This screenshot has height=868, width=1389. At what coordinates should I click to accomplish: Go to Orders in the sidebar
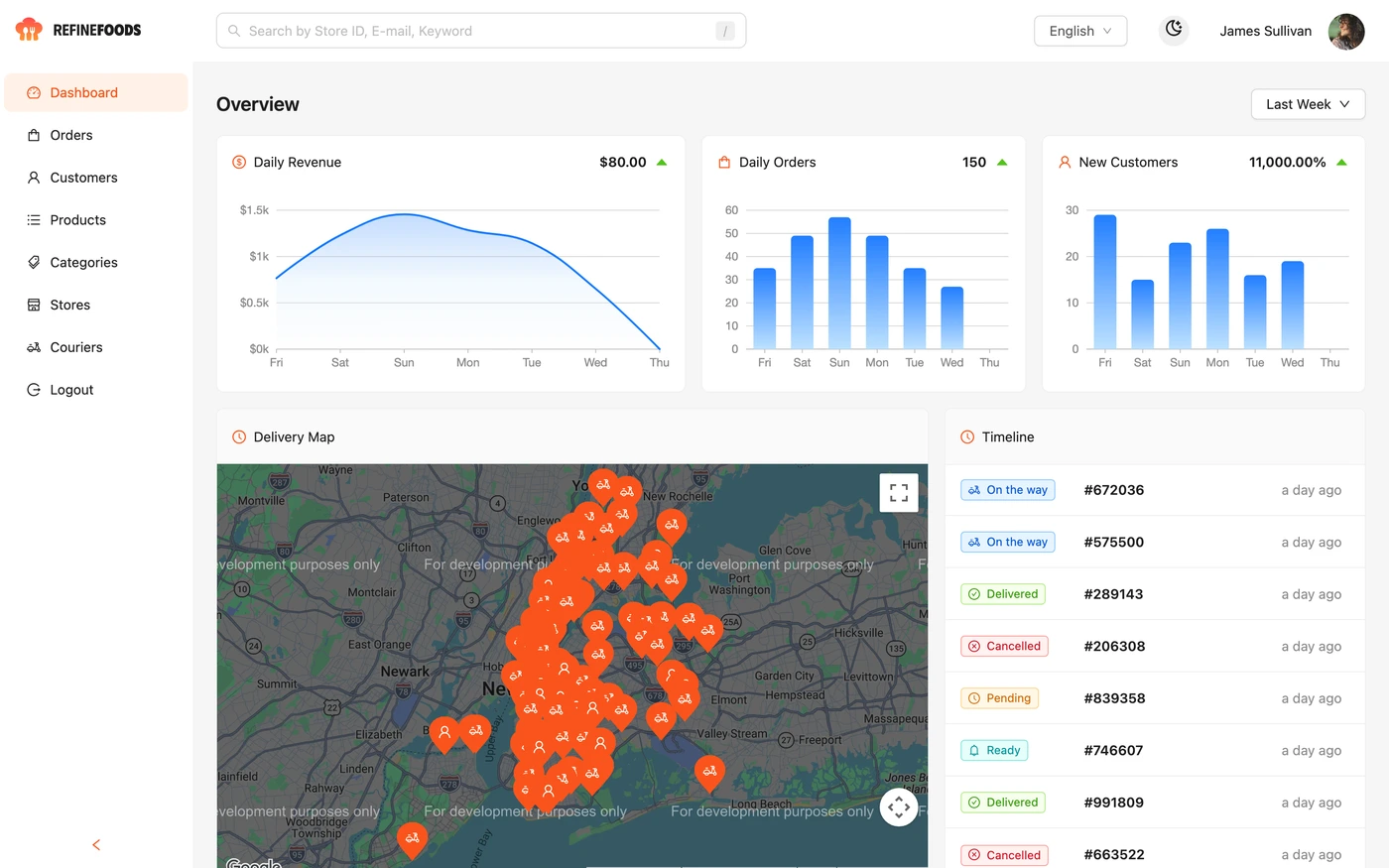tap(96, 135)
